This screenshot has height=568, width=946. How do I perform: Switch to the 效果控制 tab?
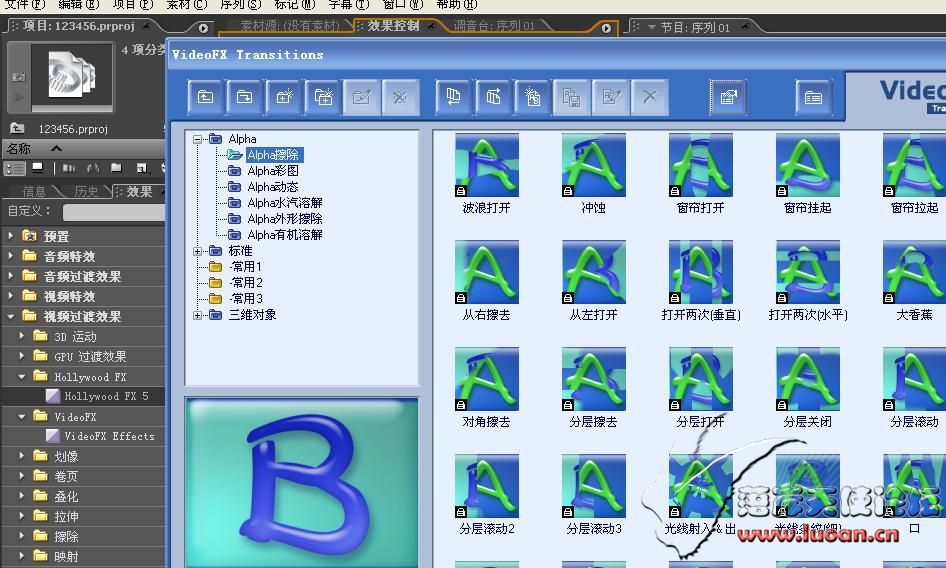(393, 26)
